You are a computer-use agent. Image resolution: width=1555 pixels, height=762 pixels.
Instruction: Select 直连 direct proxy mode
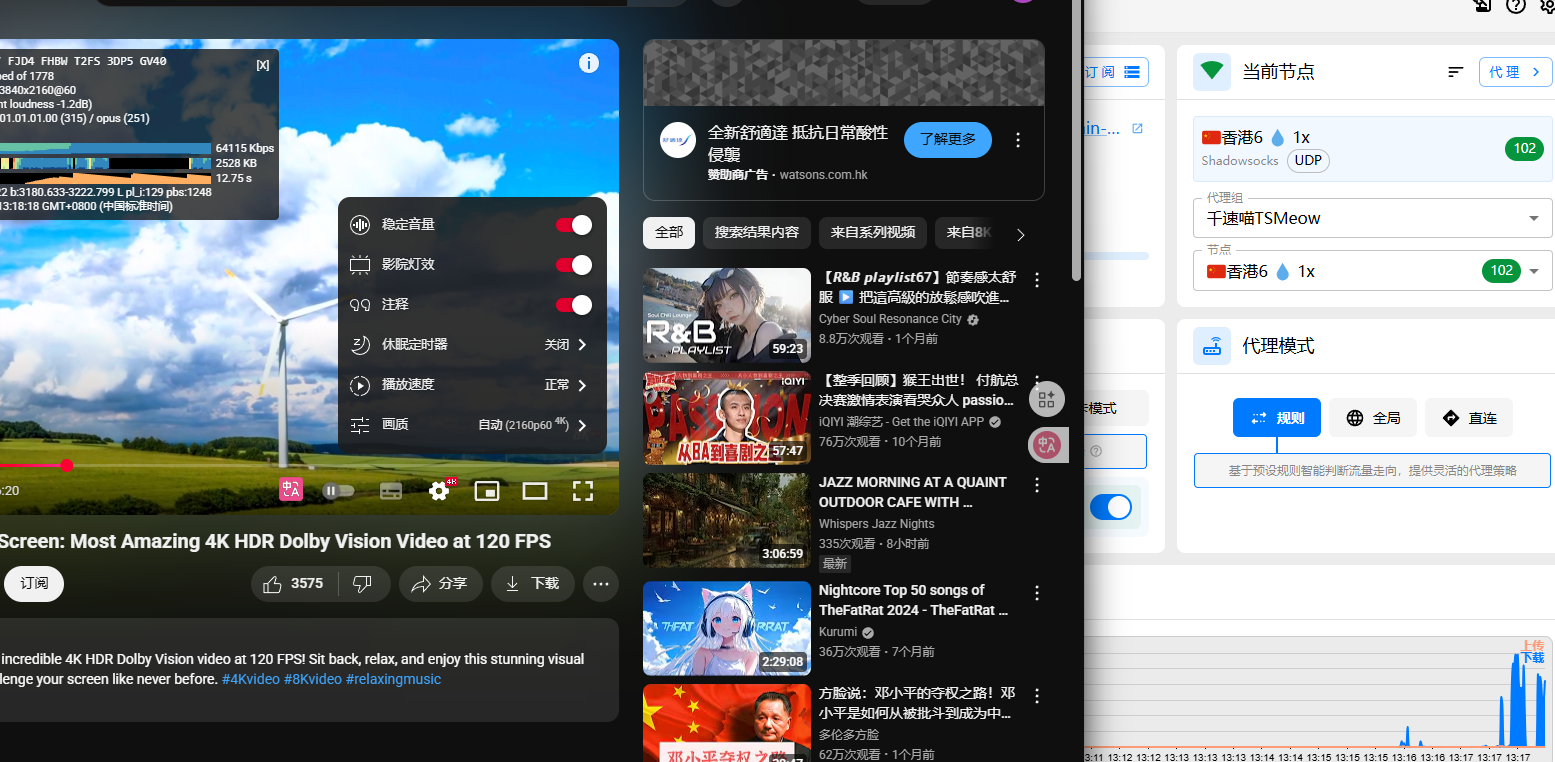click(1469, 418)
